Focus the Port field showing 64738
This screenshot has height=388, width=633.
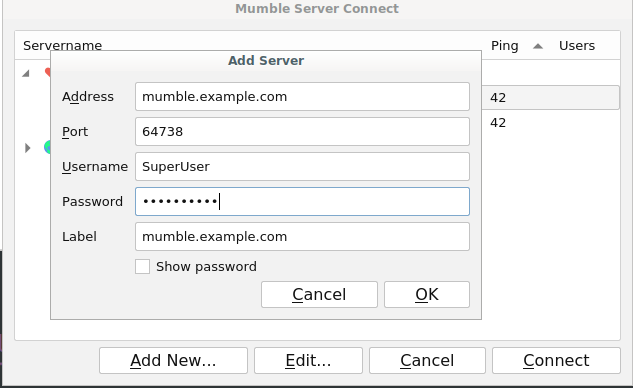coord(302,132)
